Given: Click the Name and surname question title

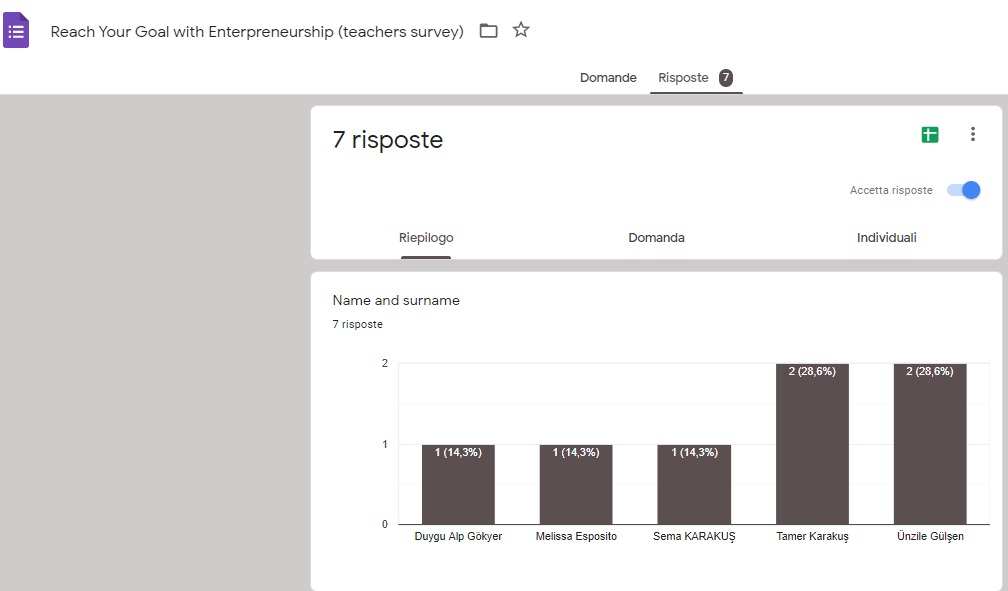Looking at the screenshot, I should click(396, 301).
